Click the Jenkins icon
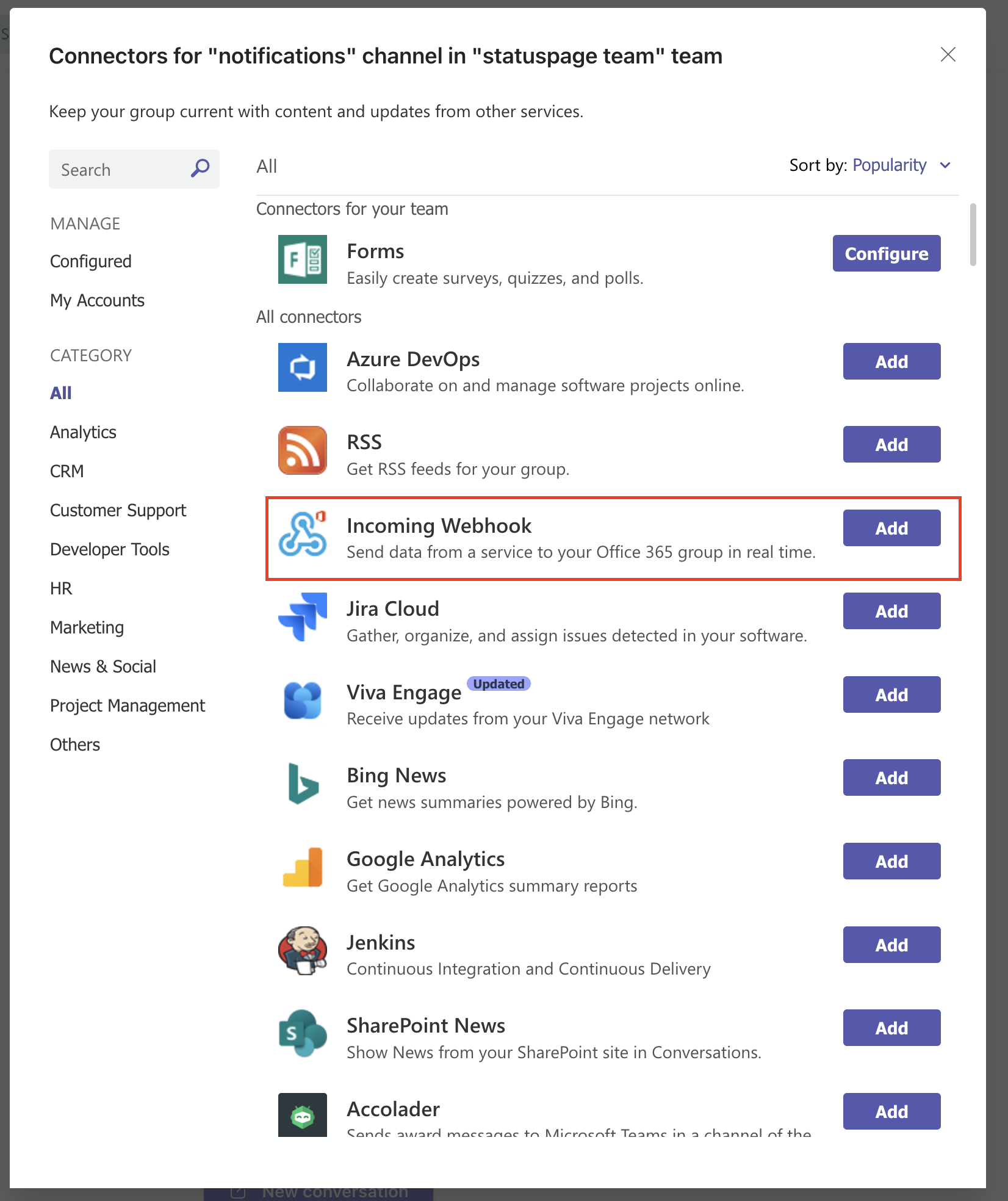The image size is (1008, 1201). [302, 951]
